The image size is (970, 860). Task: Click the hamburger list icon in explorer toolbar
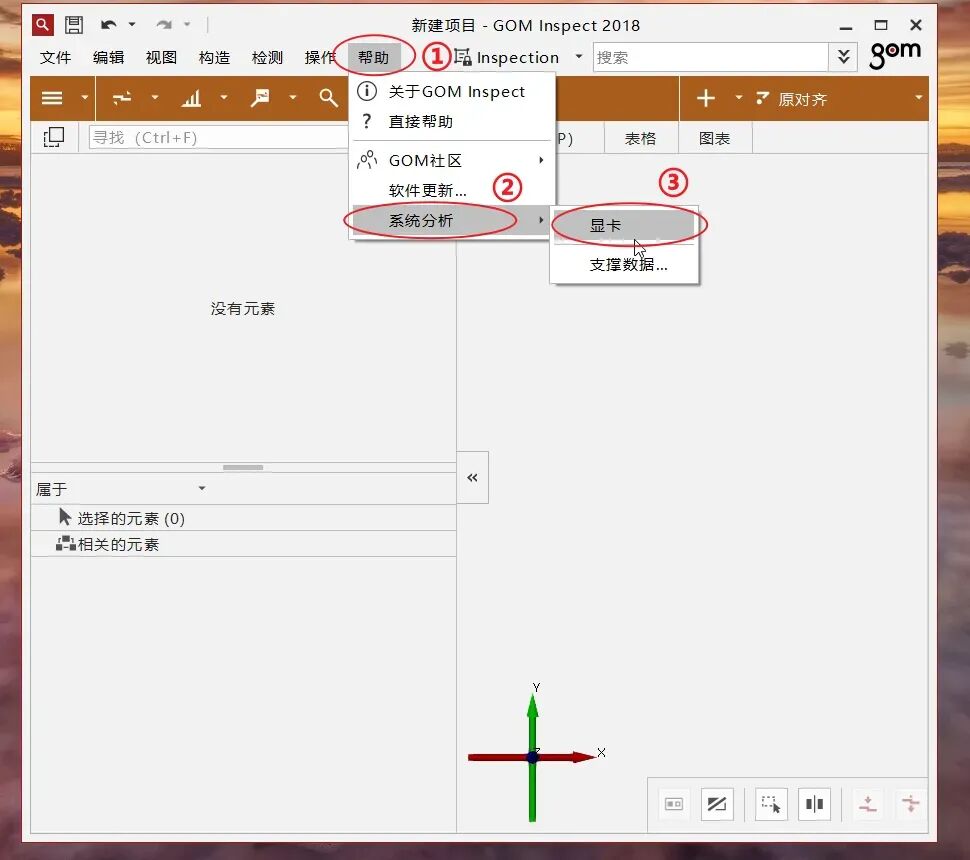coord(53,98)
